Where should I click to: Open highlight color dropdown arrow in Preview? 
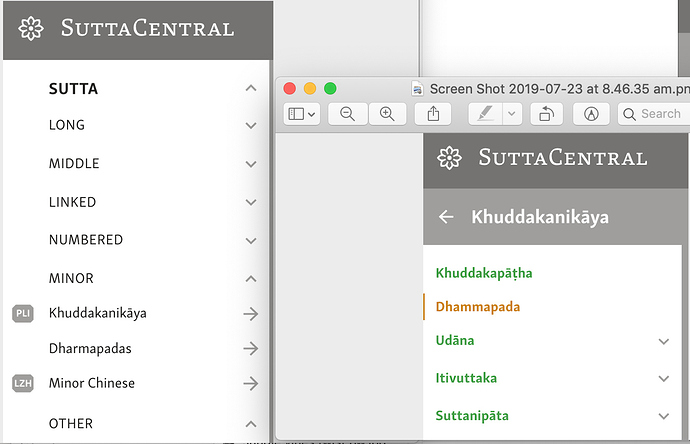pos(512,114)
